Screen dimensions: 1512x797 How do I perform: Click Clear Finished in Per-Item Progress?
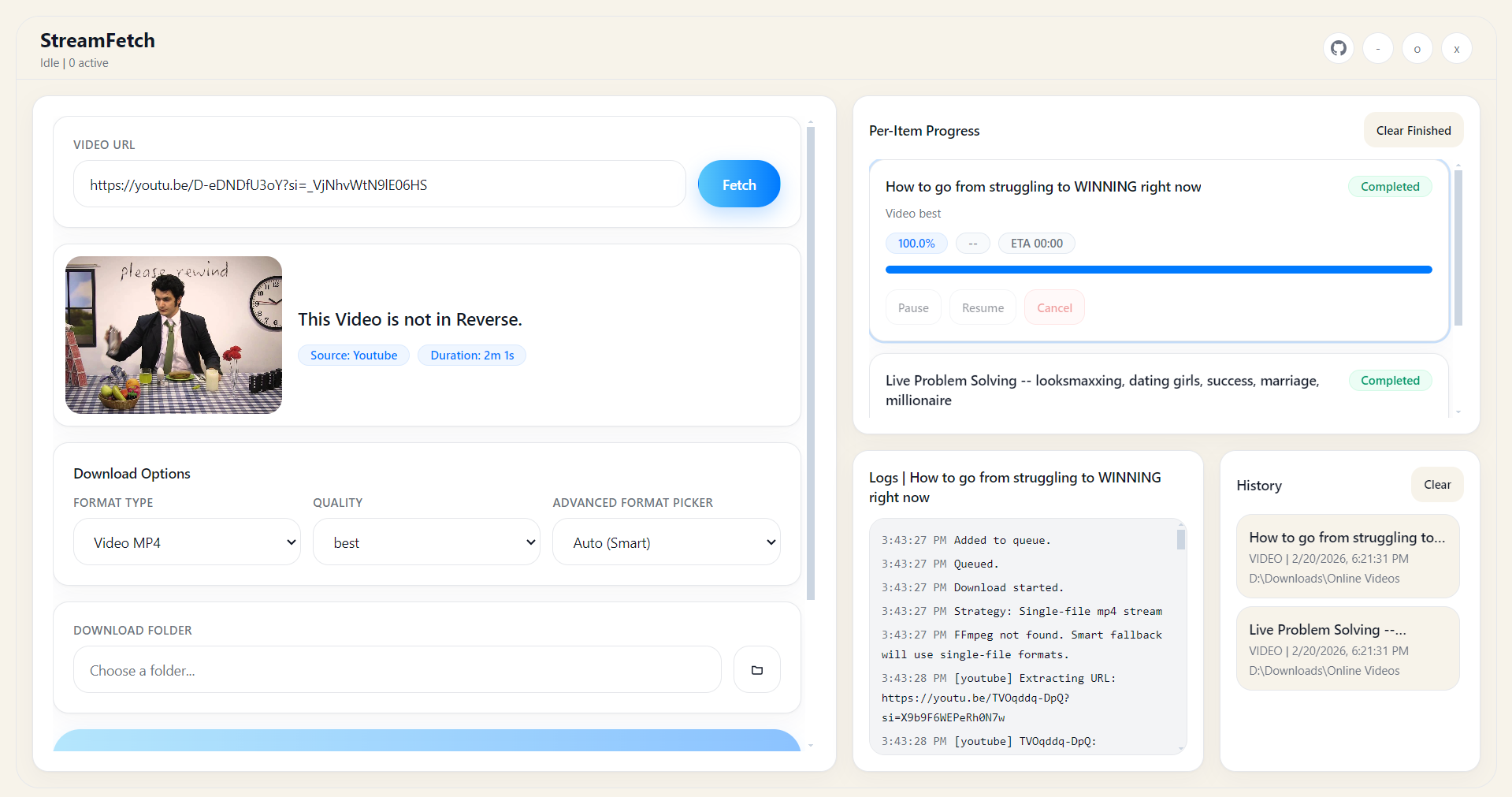[1413, 130]
